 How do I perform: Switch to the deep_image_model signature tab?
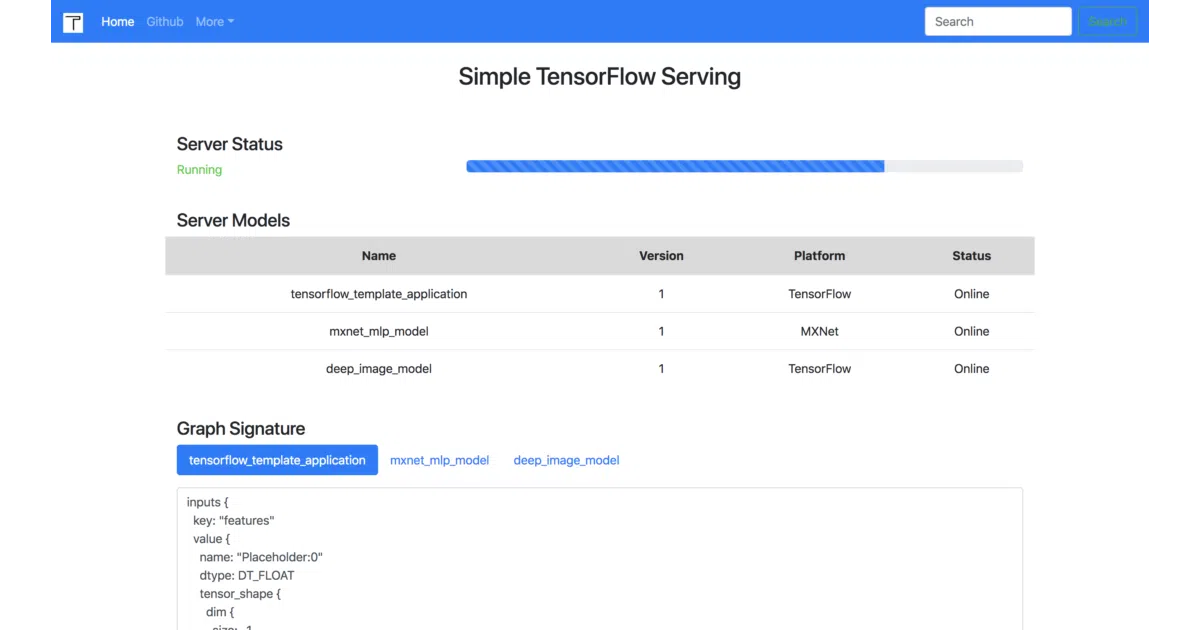coord(567,460)
